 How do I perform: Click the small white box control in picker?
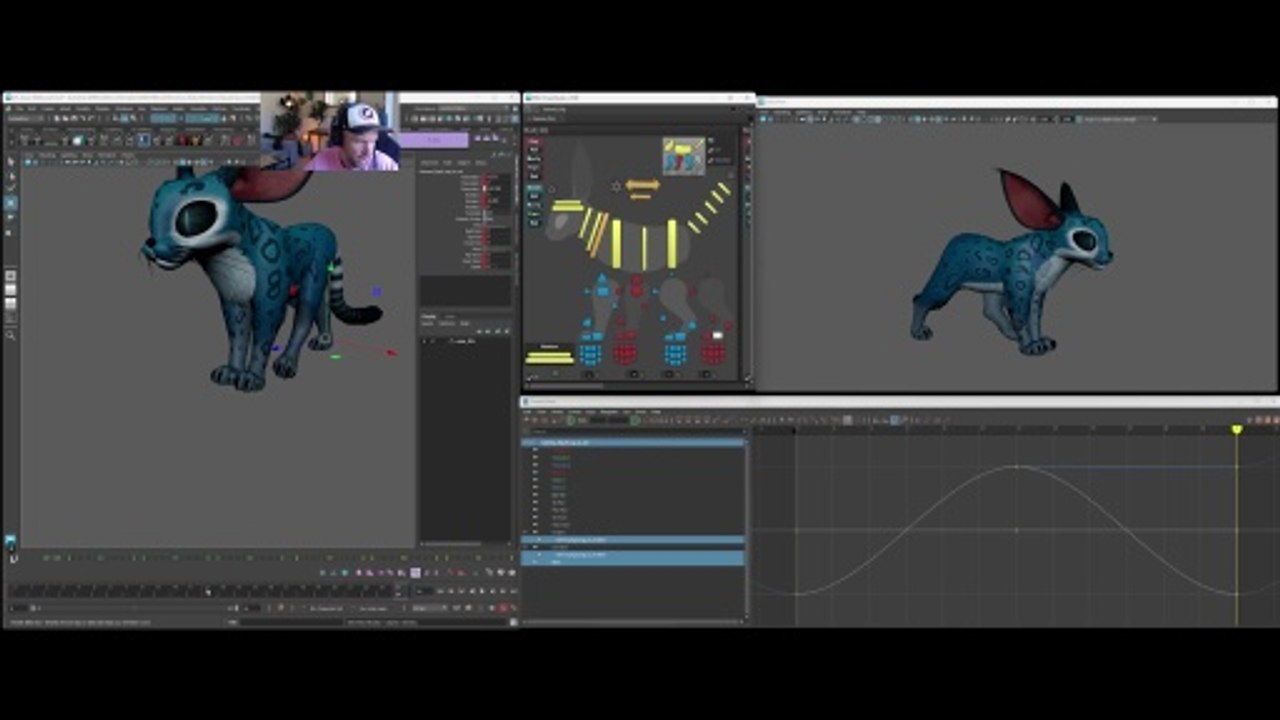click(x=717, y=335)
